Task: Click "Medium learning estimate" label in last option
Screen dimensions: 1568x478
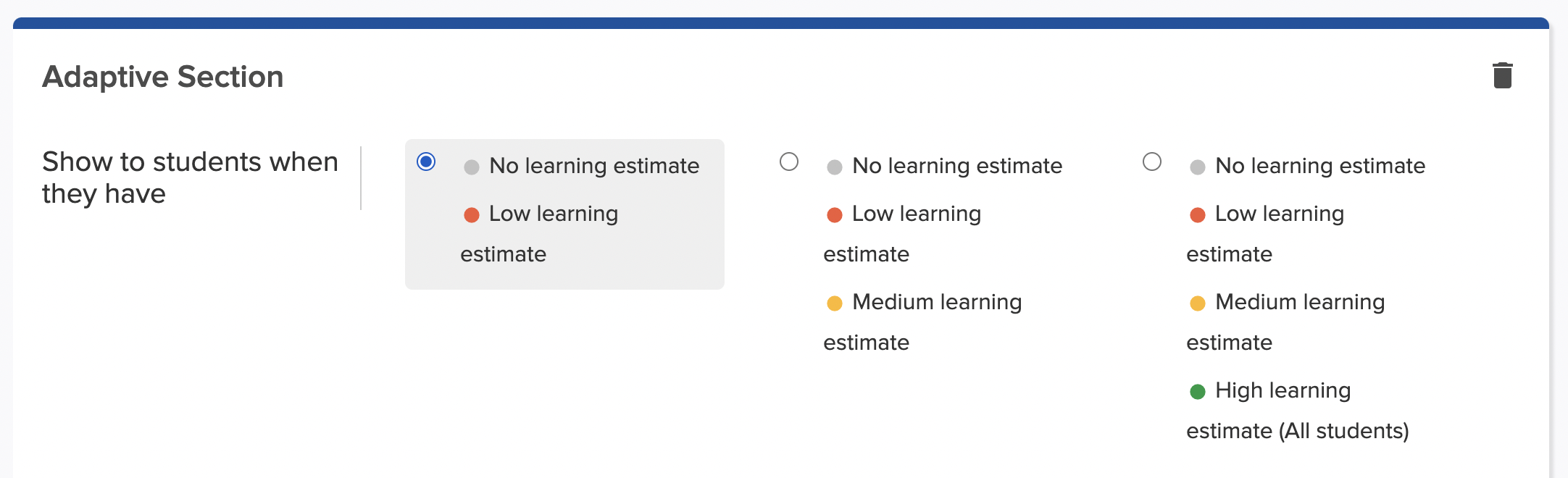Action: tap(1286, 322)
